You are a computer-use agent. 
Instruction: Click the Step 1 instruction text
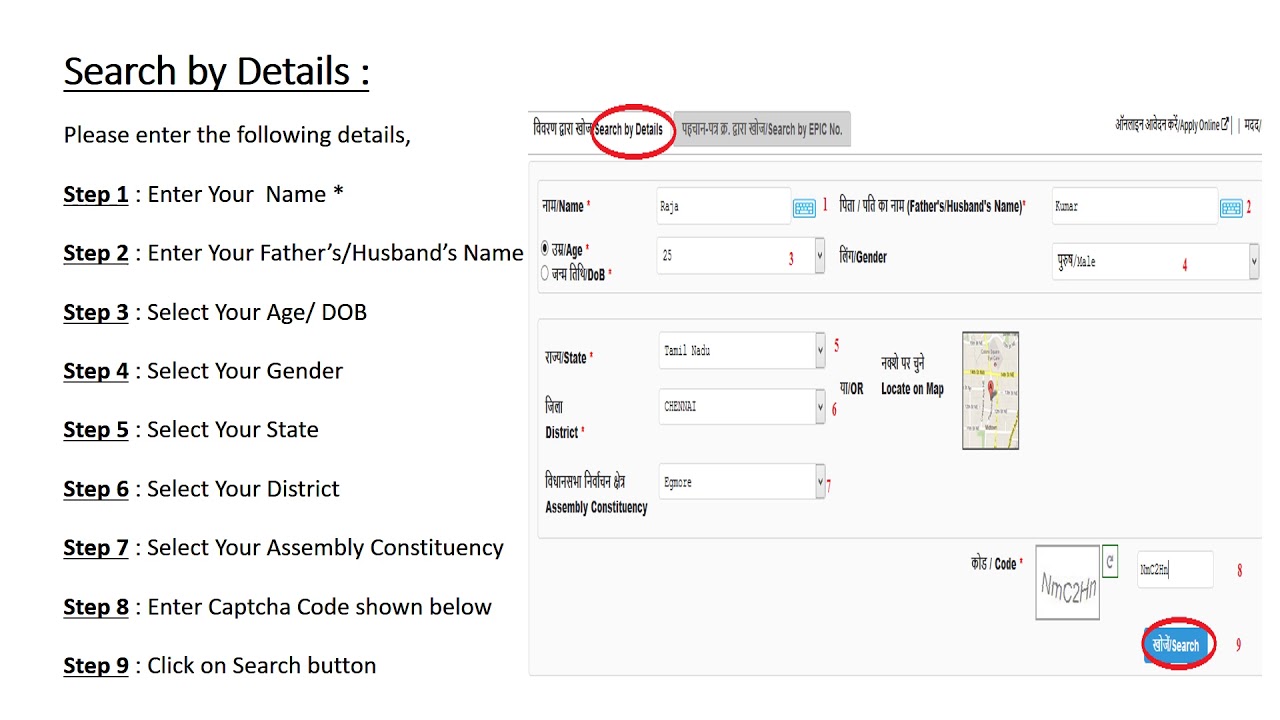pyautogui.click(x=203, y=194)
